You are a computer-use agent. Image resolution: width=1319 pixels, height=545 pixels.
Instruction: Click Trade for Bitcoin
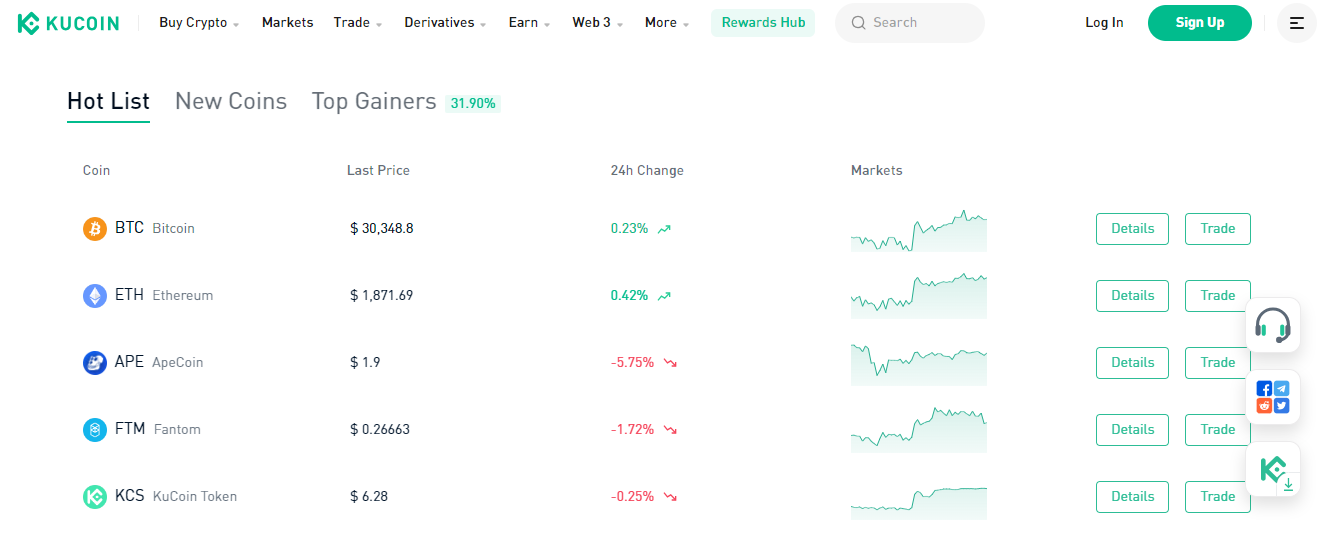[1218, 229]
